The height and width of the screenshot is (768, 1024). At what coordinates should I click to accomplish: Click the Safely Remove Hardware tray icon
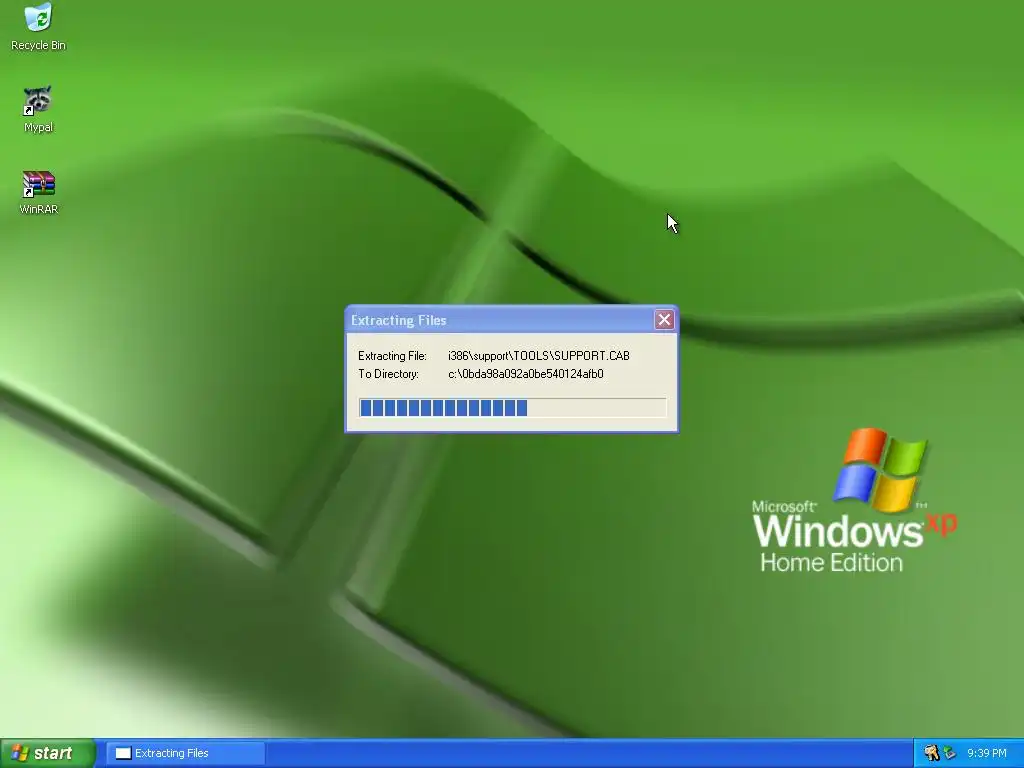click(949, 753)
